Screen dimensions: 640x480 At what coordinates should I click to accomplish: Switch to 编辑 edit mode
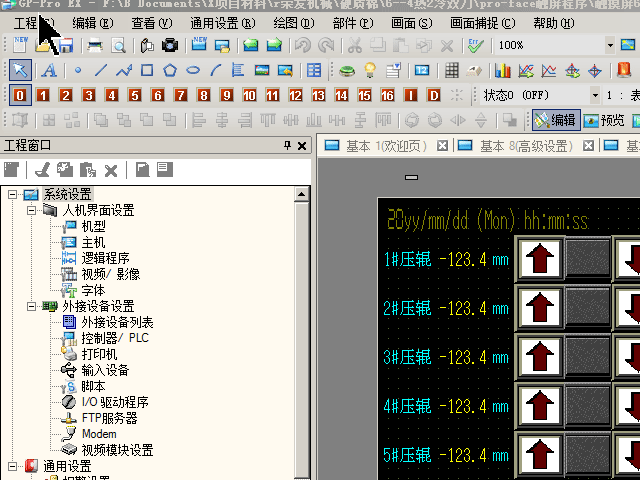[x=554, y=120]
